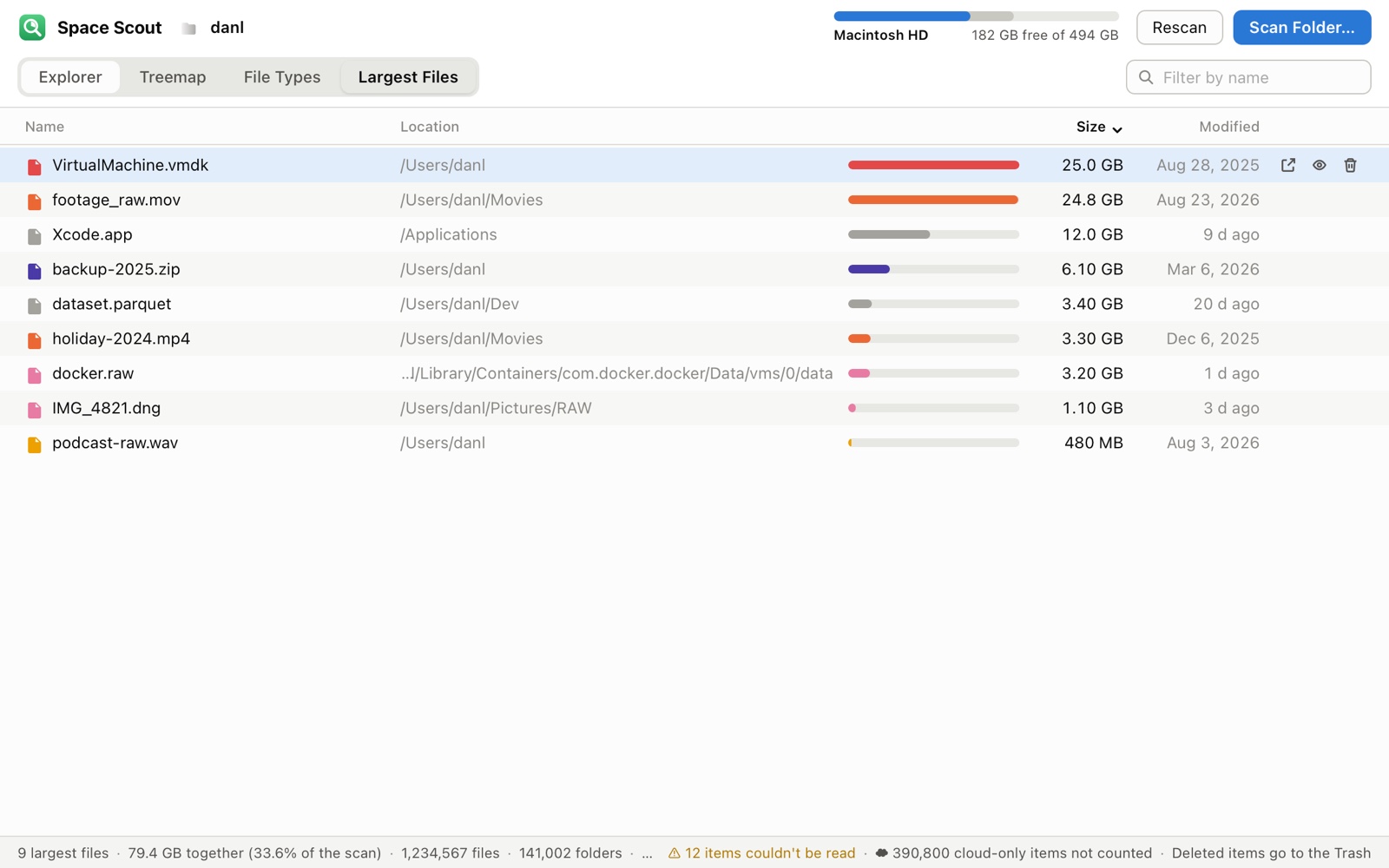The image size is (1389, 868).
Task: Sort by the Modified column header
Action: [1229, 127]
